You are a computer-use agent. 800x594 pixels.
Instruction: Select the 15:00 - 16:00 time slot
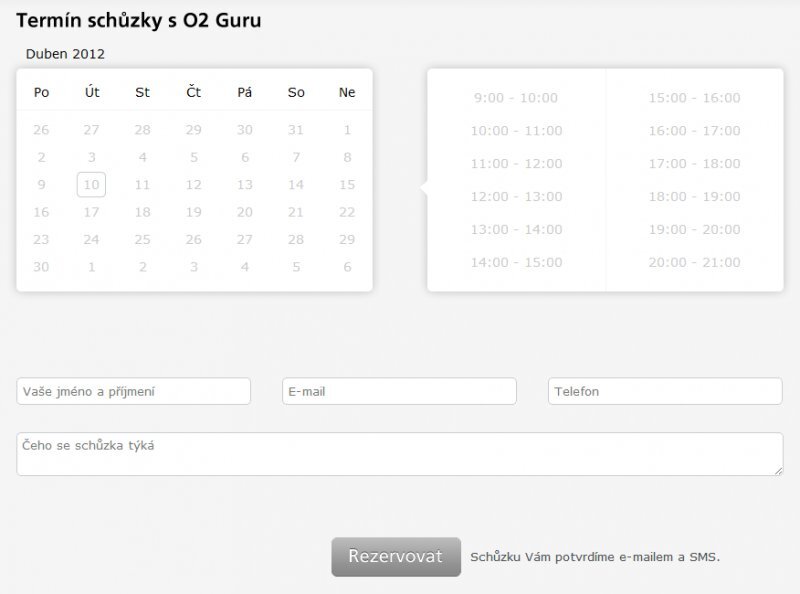coord(694,98)
